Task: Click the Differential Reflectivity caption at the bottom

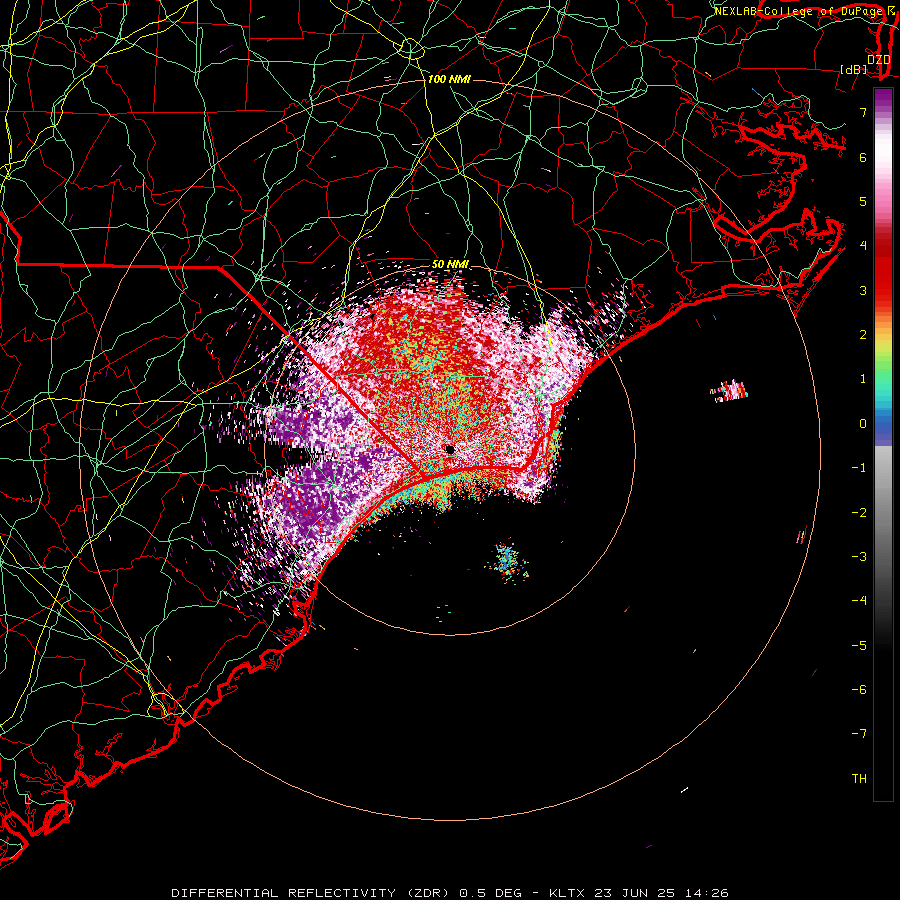Action: (x=450, y=893)
